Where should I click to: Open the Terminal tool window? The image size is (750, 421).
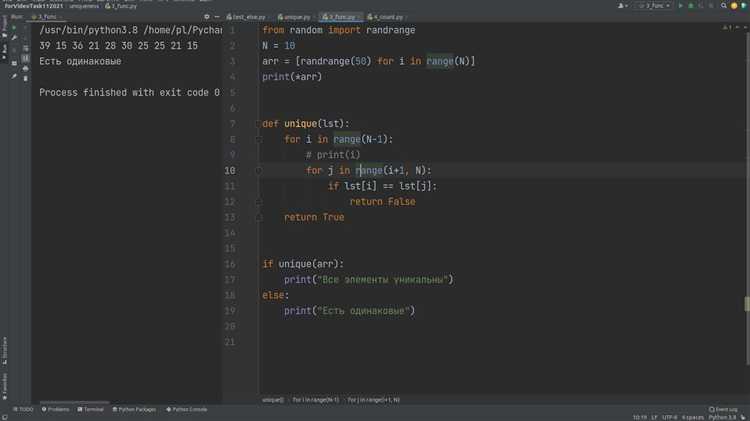point(91,409)
